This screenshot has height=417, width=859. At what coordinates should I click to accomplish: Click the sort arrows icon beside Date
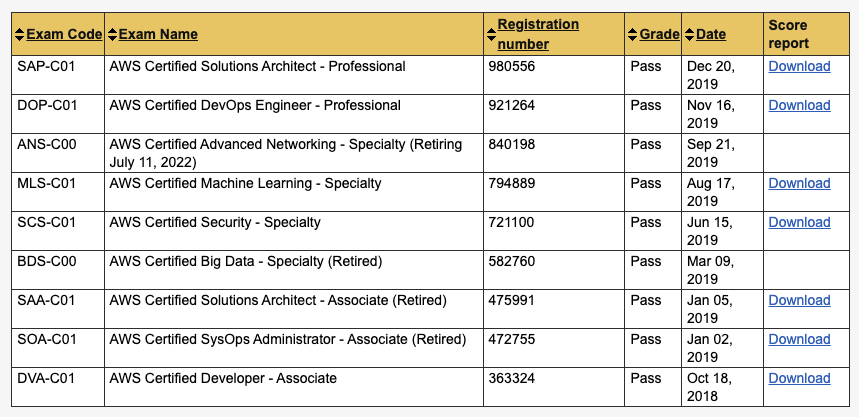click(689, 35)
